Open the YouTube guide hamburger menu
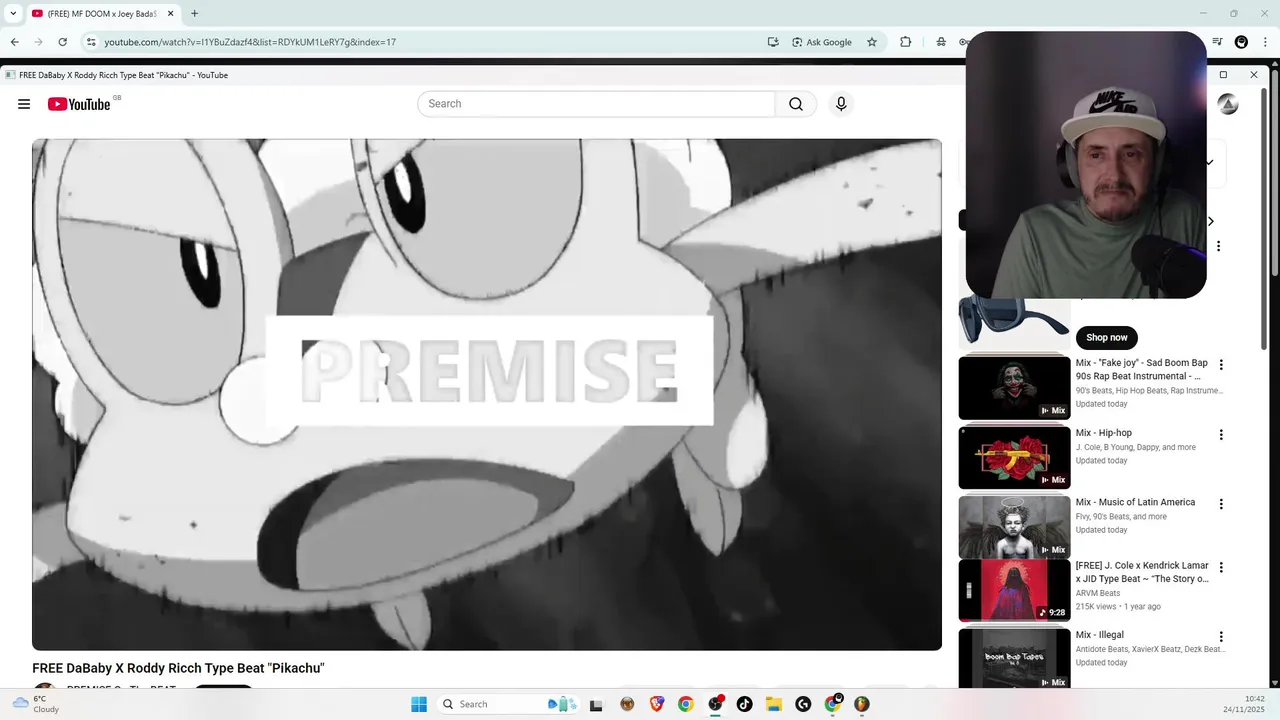The image size is (1280, 720). [24, 104]
